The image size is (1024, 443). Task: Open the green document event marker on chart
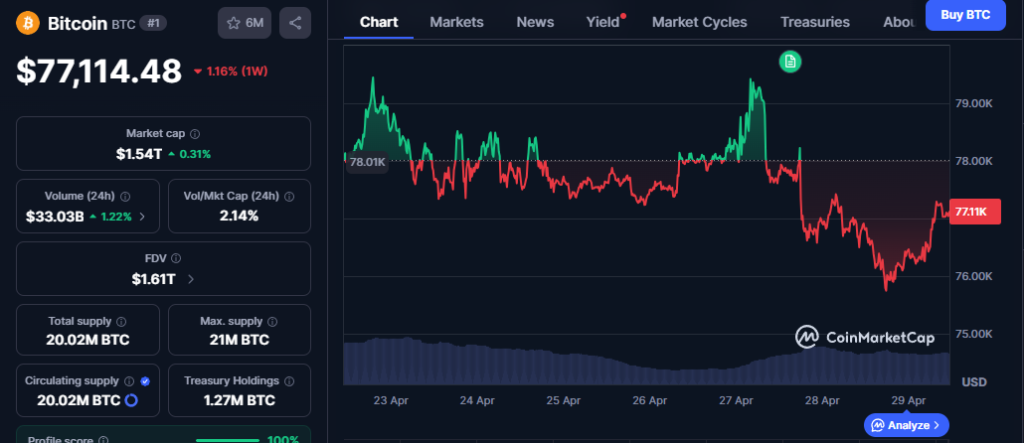[x=790, y=62]
